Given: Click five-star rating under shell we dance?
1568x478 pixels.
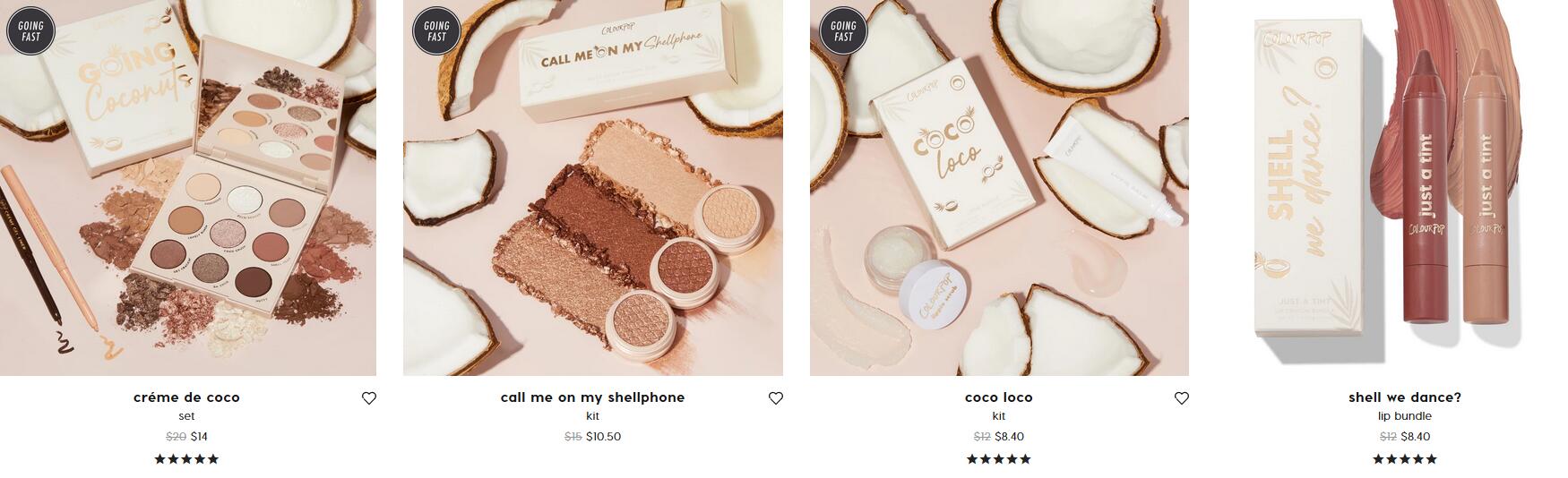Looking at the screenshot, I should coord(1405,459).
